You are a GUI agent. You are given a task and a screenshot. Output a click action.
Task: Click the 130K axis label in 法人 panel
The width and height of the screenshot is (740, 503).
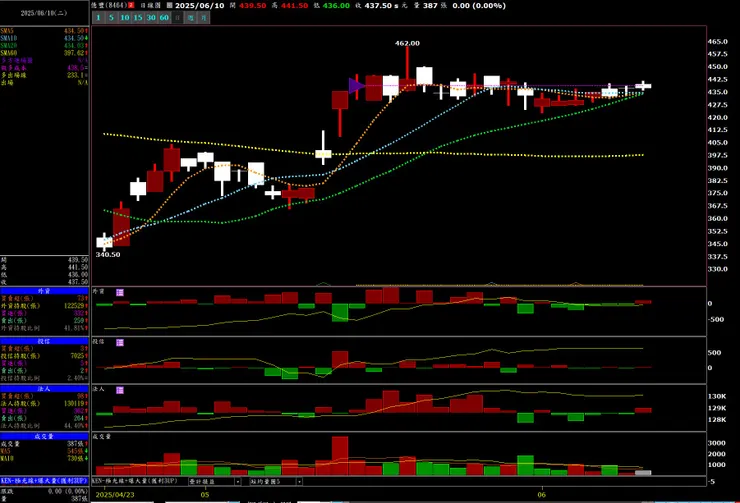[x=717, y=396]
